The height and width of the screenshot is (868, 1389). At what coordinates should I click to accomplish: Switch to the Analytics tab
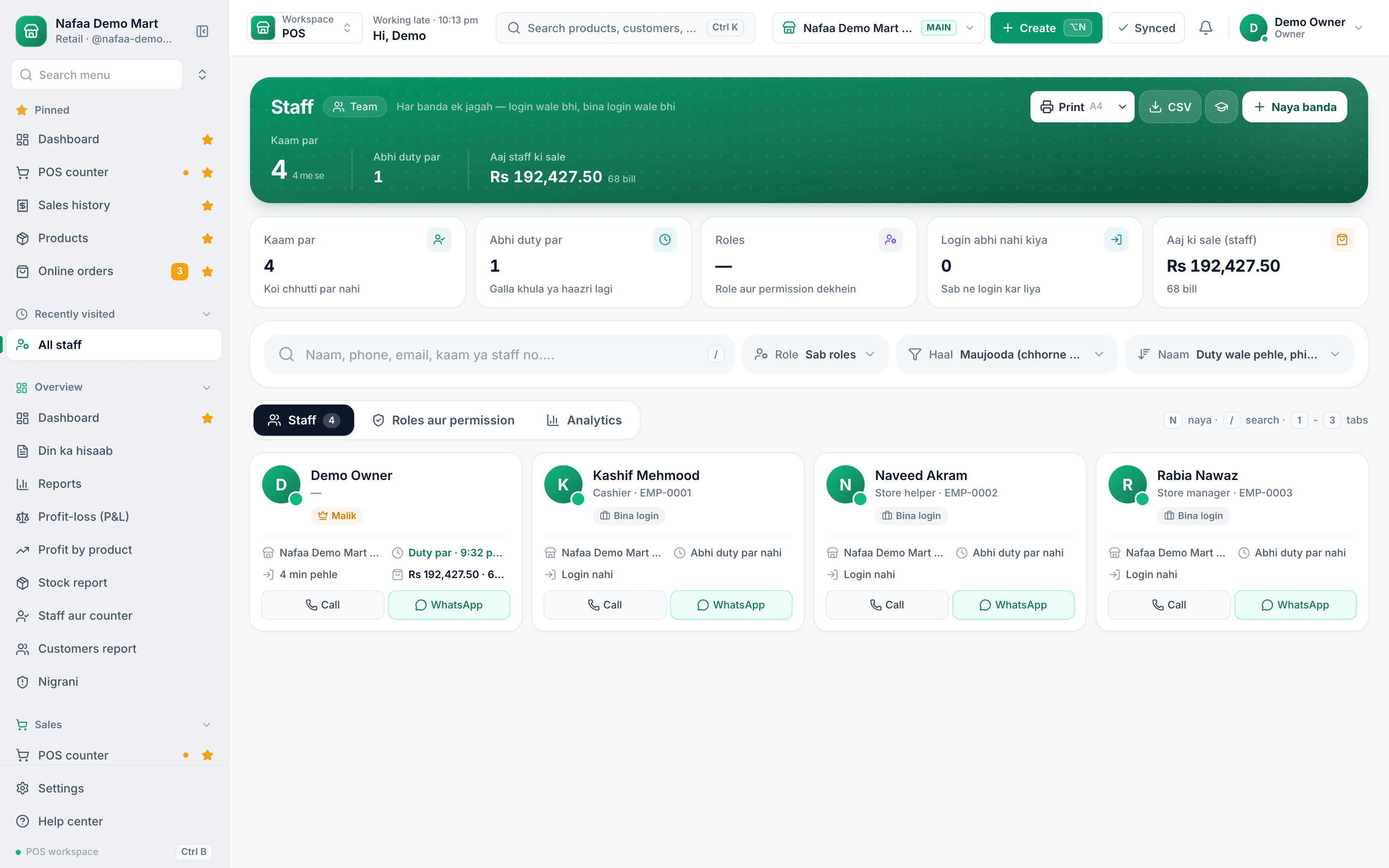(584, 420)
